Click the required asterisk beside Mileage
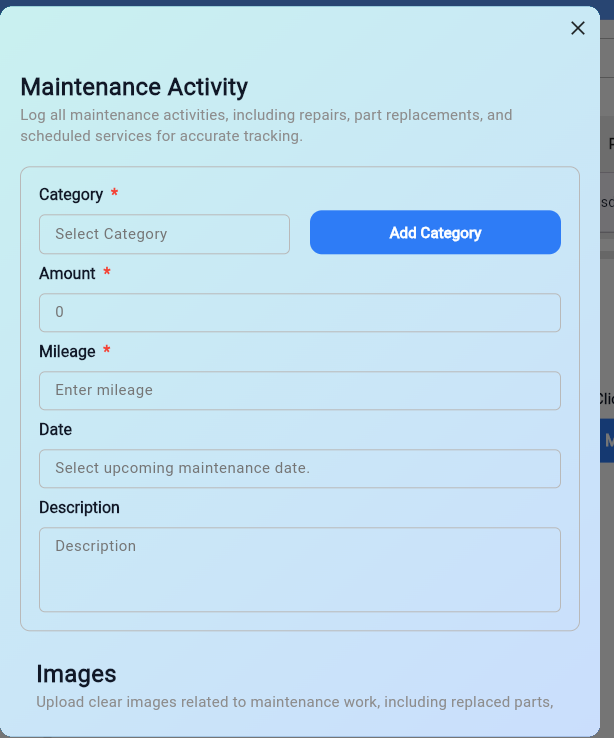Viewport: 614px width, 738px height. [107, 350]
